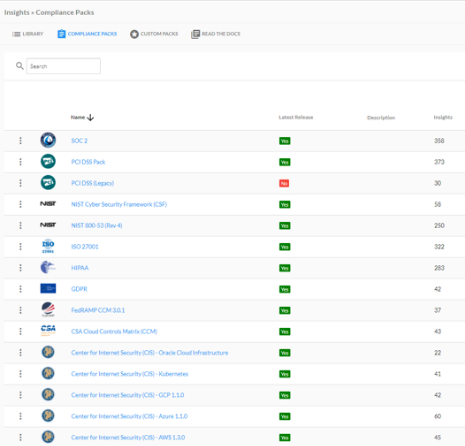Click the red No badge for PCI DSS (Legacy)
Screen dimensions: 465x446
click(x=284, y=183)
